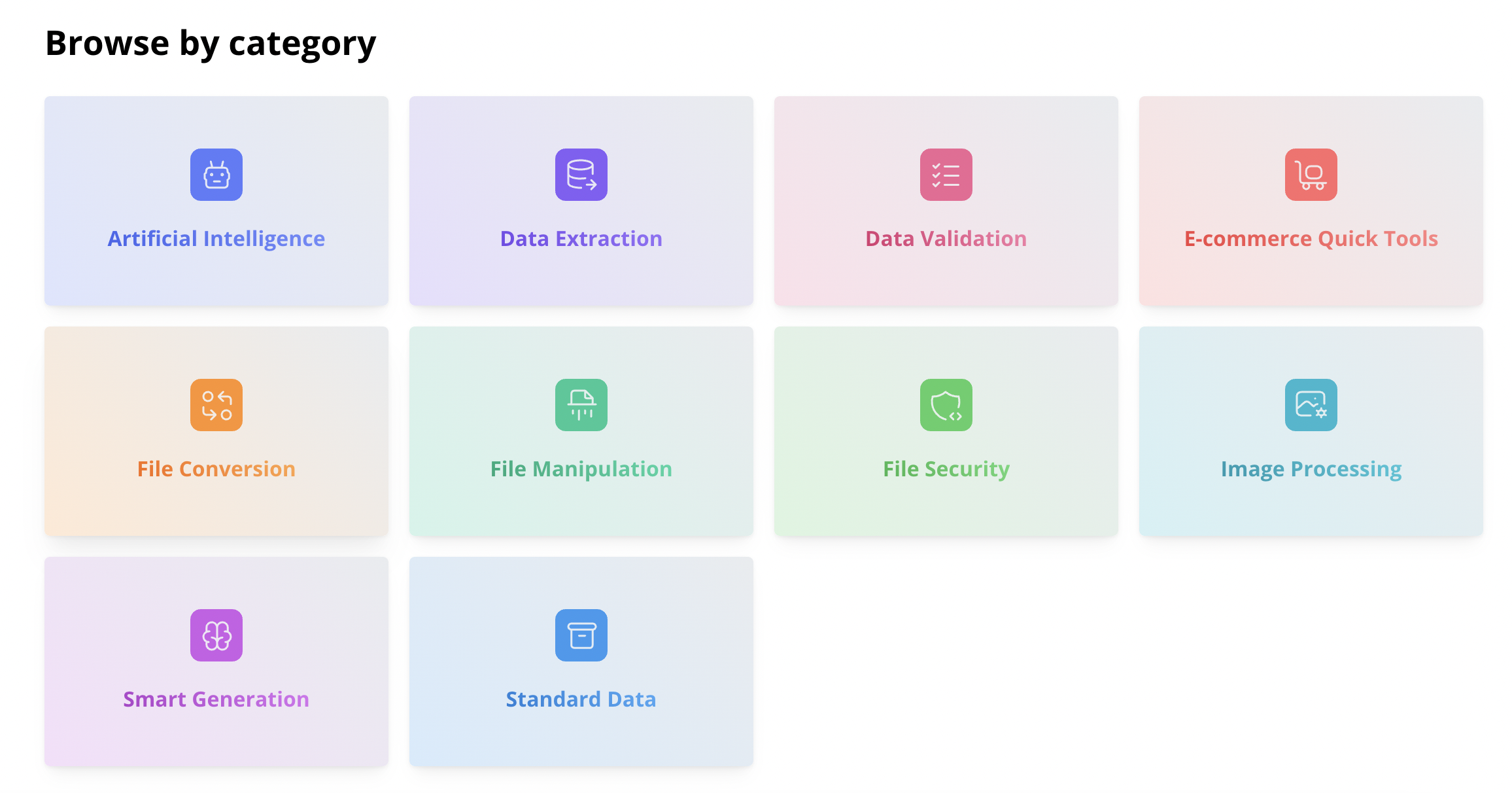Select the E-commerce Quick Tools label

click(1311, 239)
